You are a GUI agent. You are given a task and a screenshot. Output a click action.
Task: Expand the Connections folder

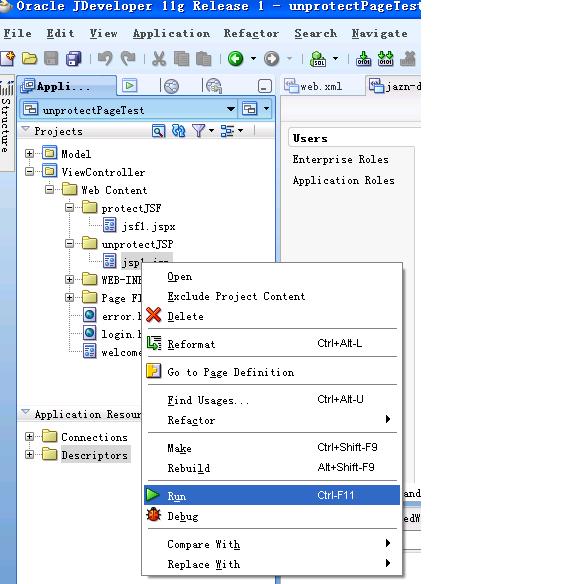[x=29, y=437]
